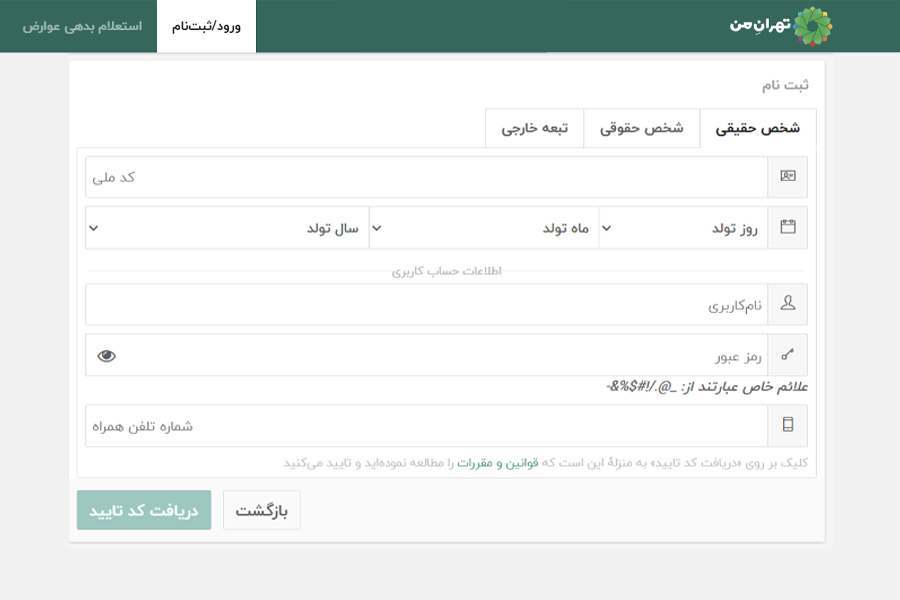
Task: Click the شماره تلفن همراه field
Action: tap(425, 426)
